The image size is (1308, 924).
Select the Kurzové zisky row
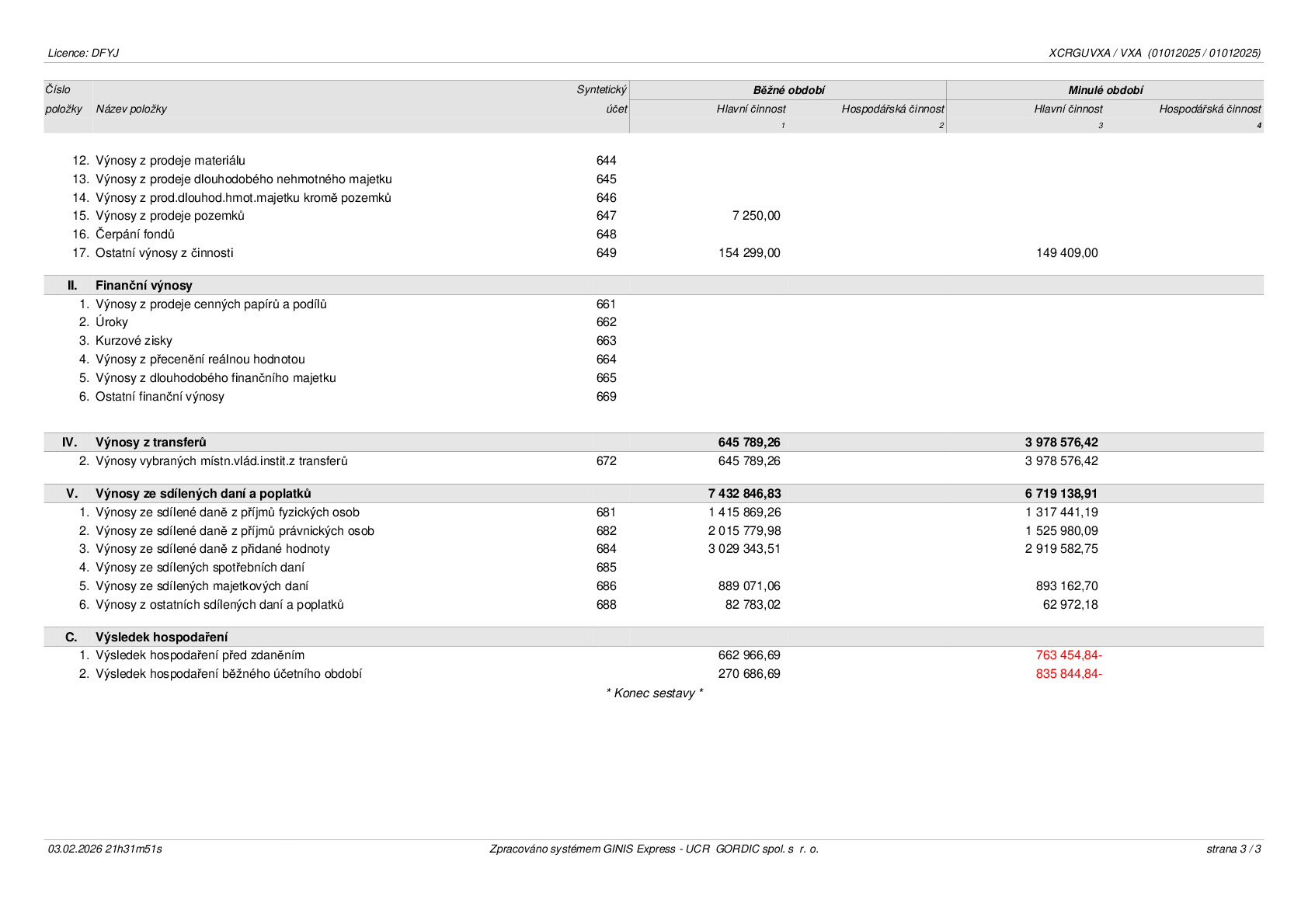[653, 341]
